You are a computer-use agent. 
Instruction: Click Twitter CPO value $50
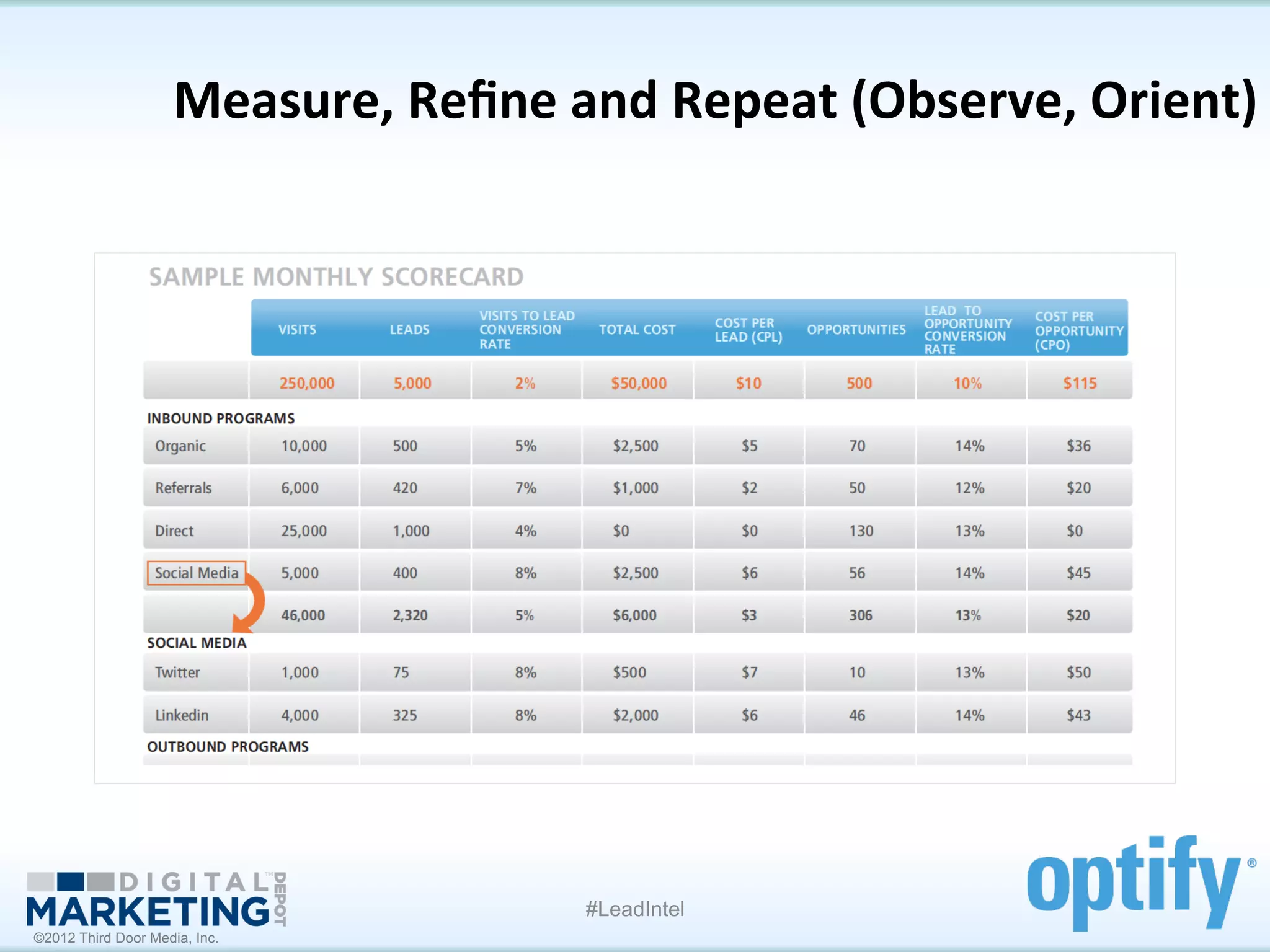[x=1078, y=672]
